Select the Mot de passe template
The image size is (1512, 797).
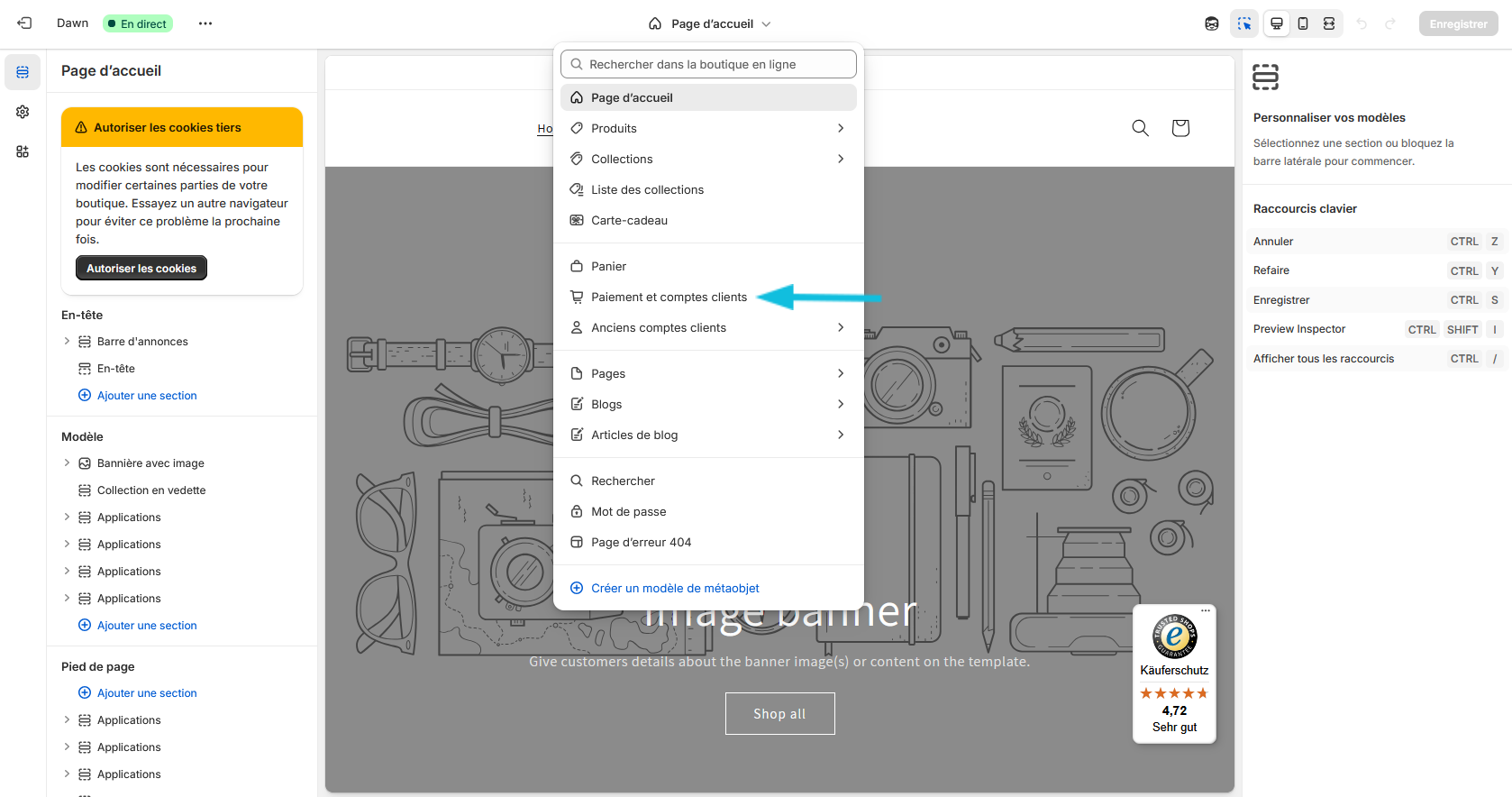click(708, 511)
